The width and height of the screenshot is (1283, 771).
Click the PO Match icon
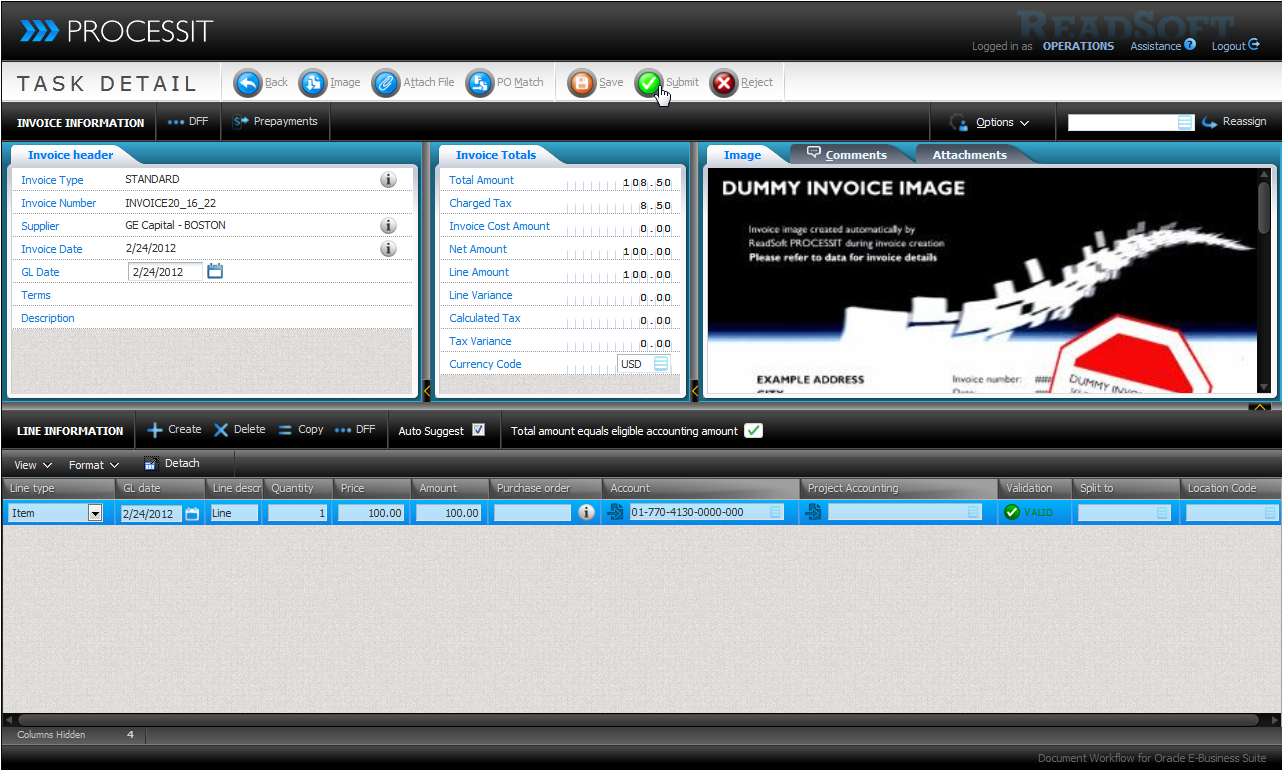tap(480, 83)
